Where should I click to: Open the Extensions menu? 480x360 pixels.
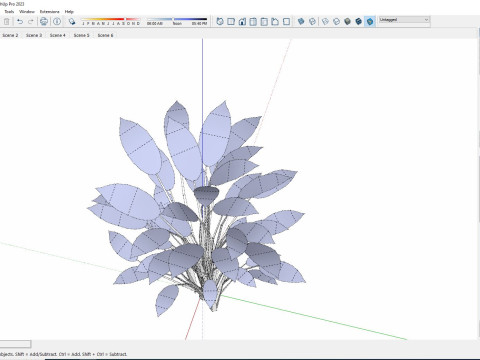tap(49, 12)
